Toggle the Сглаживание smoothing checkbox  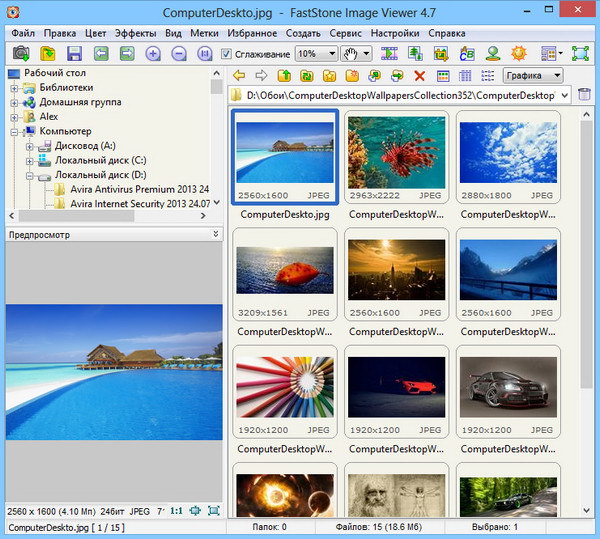pyautogui.click(x=226, y=54)
